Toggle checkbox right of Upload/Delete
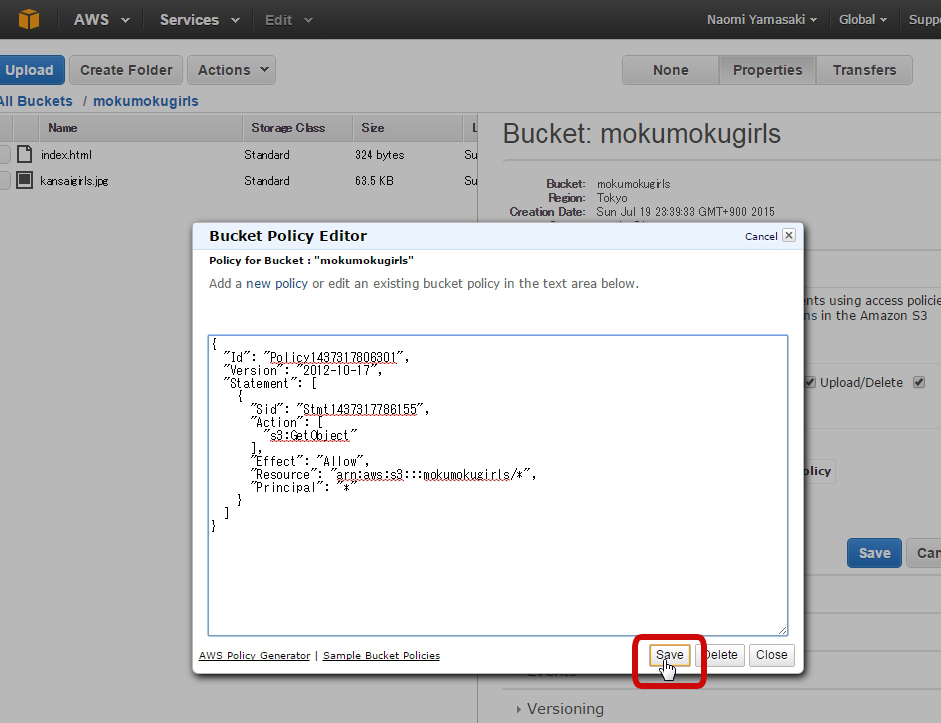The image size is (941, 723). tap(919, 382)
